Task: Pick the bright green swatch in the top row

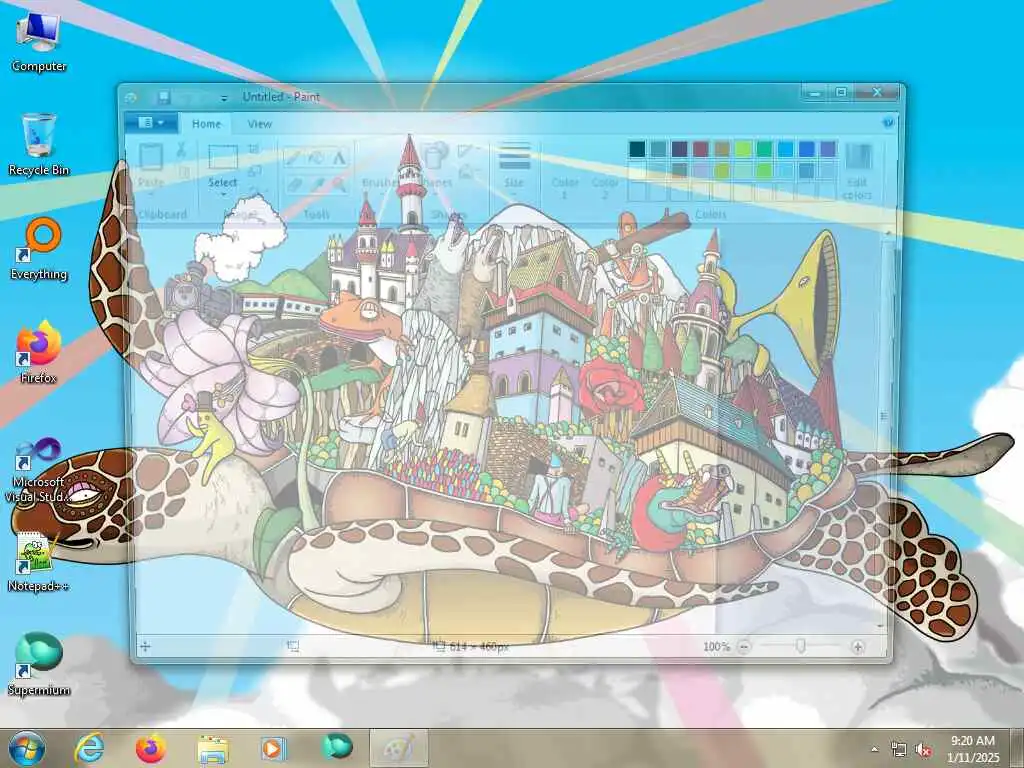Action: (743, 149)
